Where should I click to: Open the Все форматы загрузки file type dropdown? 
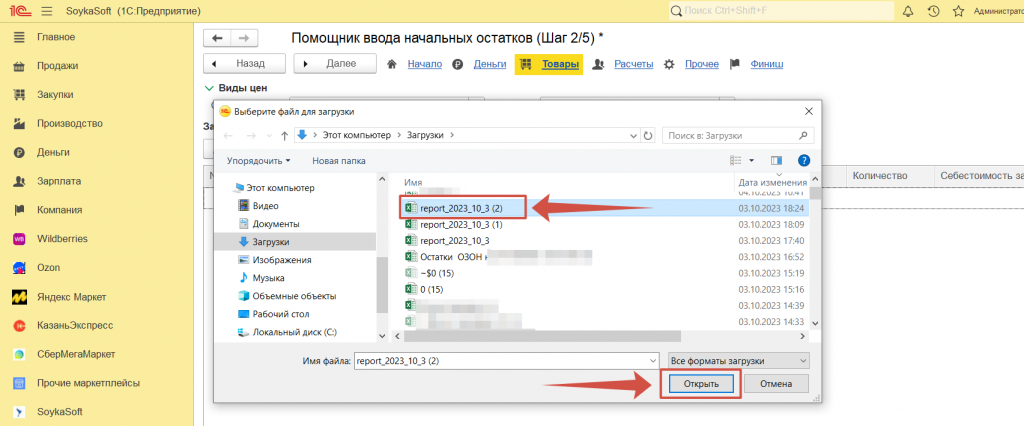[x=737, y=360]
